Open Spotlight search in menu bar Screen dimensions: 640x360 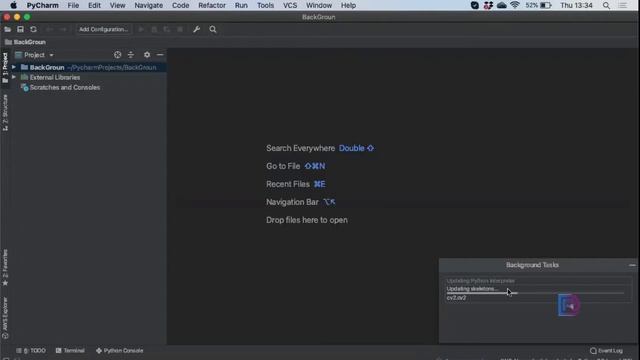point(607,5)
